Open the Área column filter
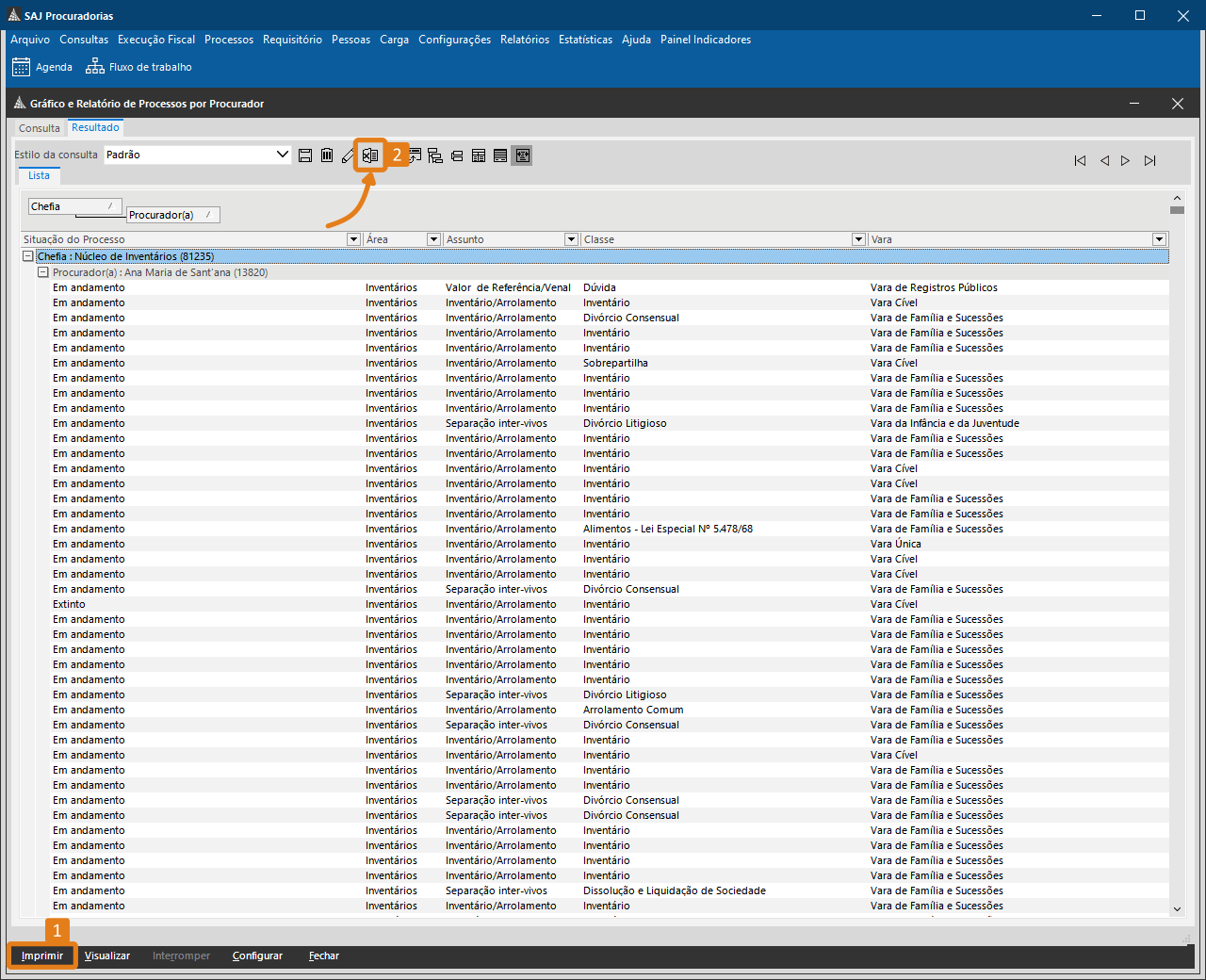1206x980 pixels. click(x=434, y=239)
